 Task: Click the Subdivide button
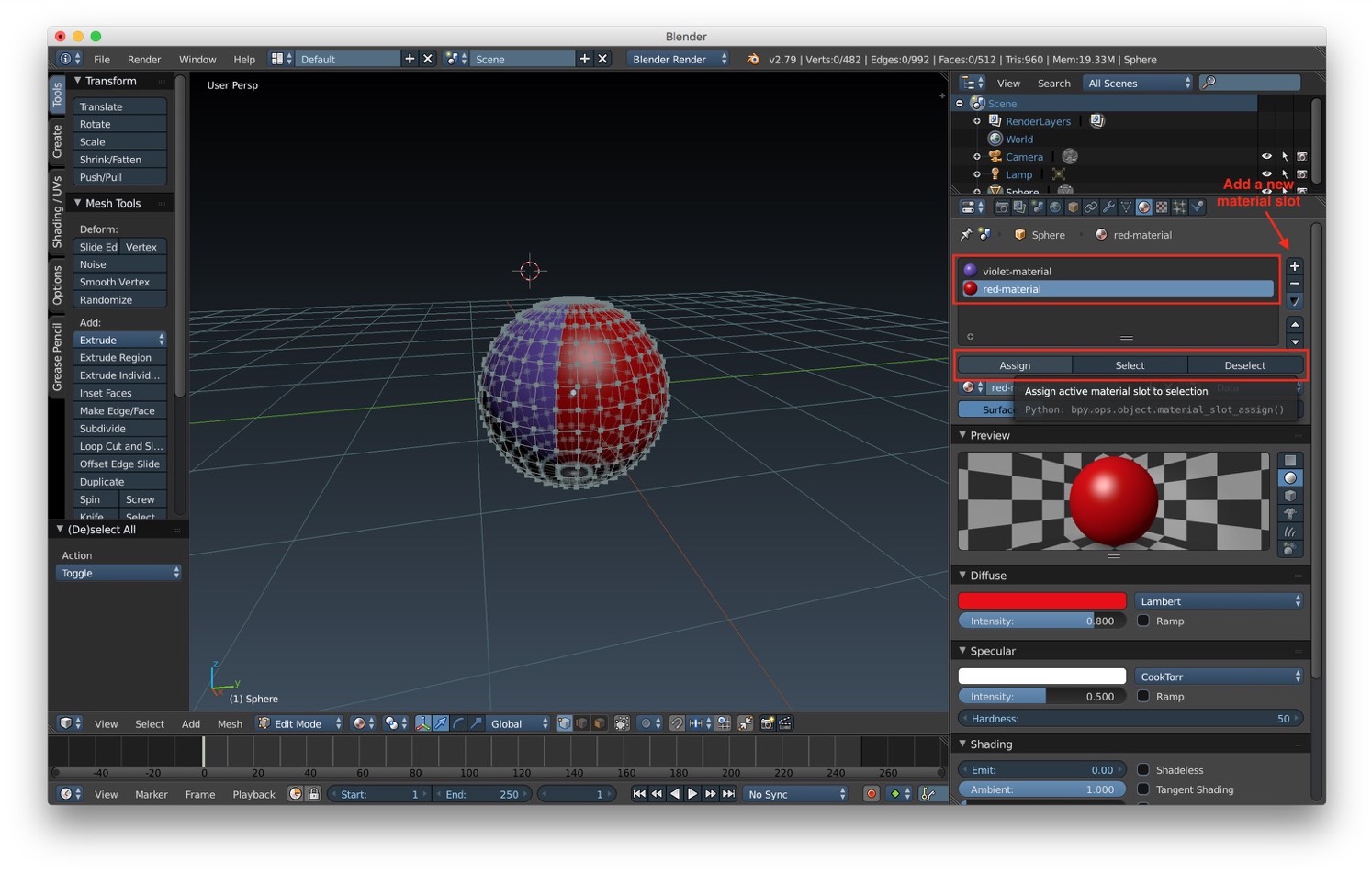coord(120,429)
